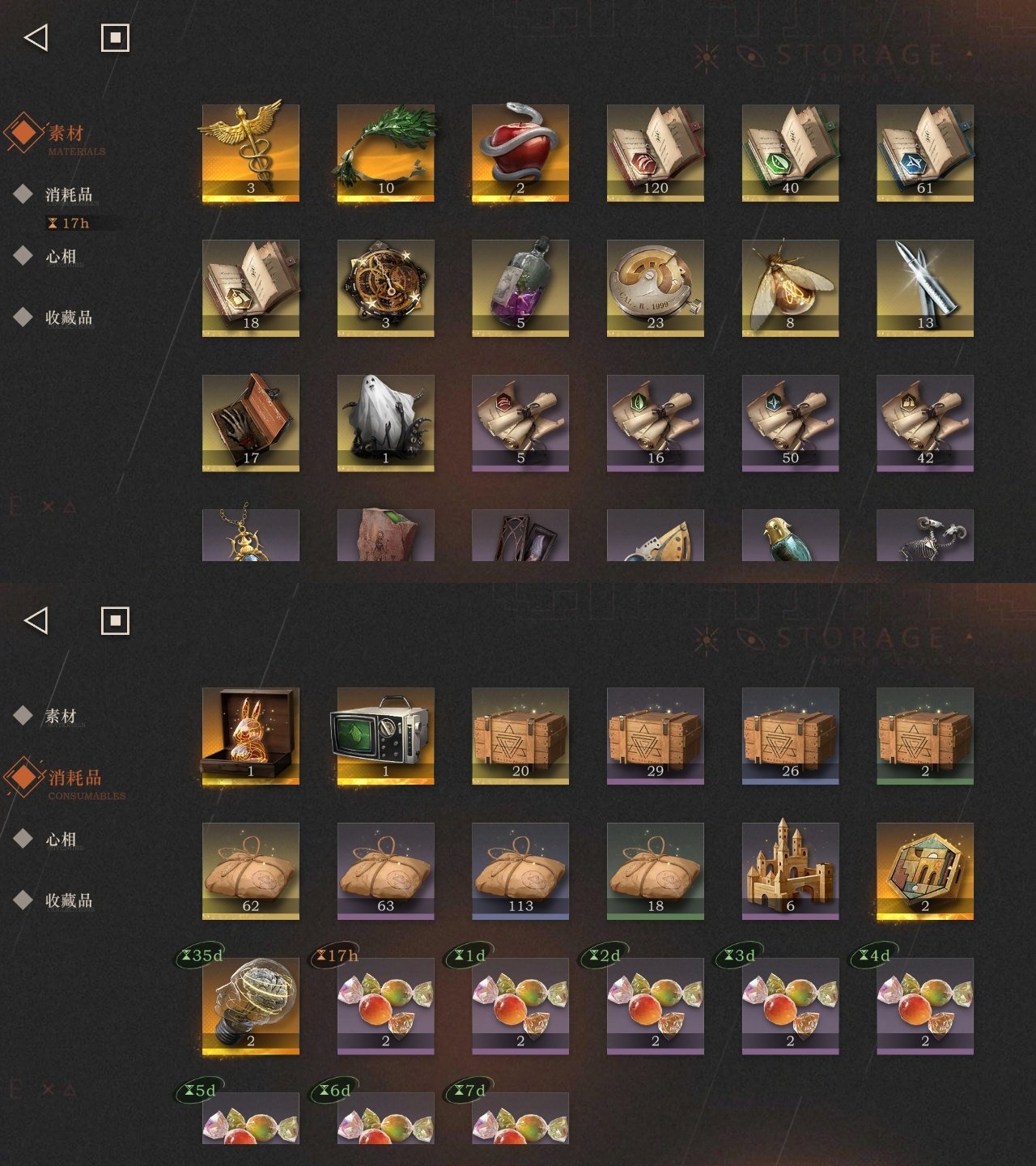Select the firefly moth item with 8
Viewport: 1036px width, 1166px height.
[x=790, y=287]
